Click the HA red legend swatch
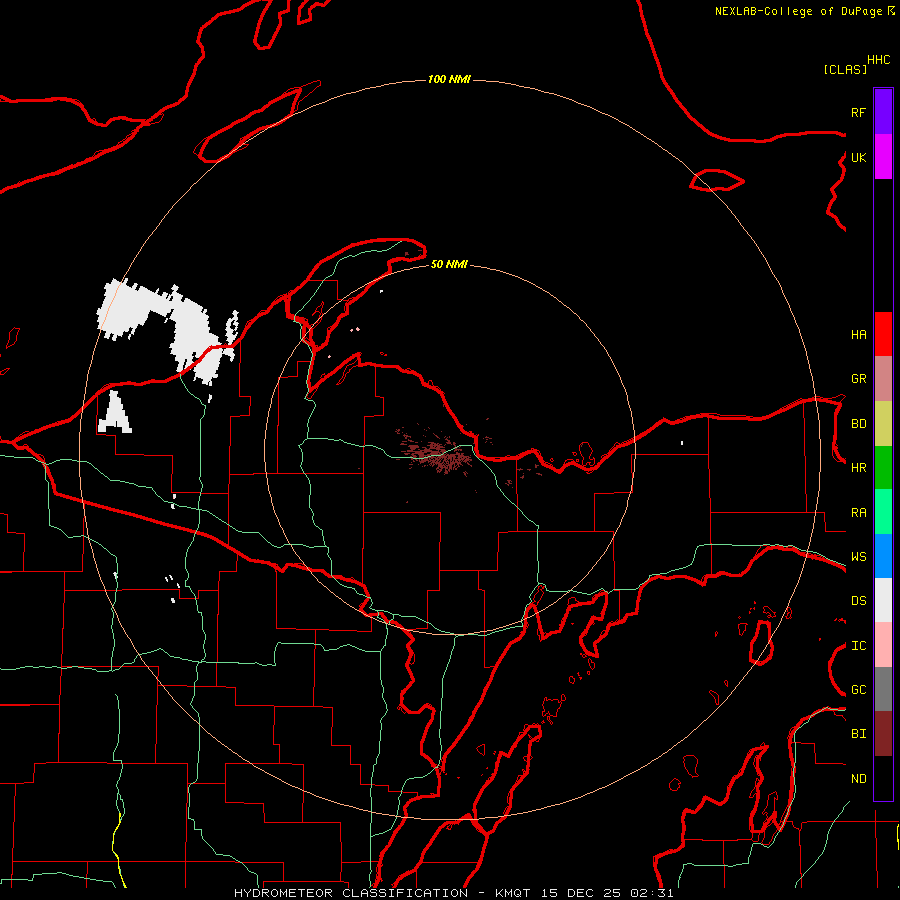900x900 pixels. tap(883, 334)
